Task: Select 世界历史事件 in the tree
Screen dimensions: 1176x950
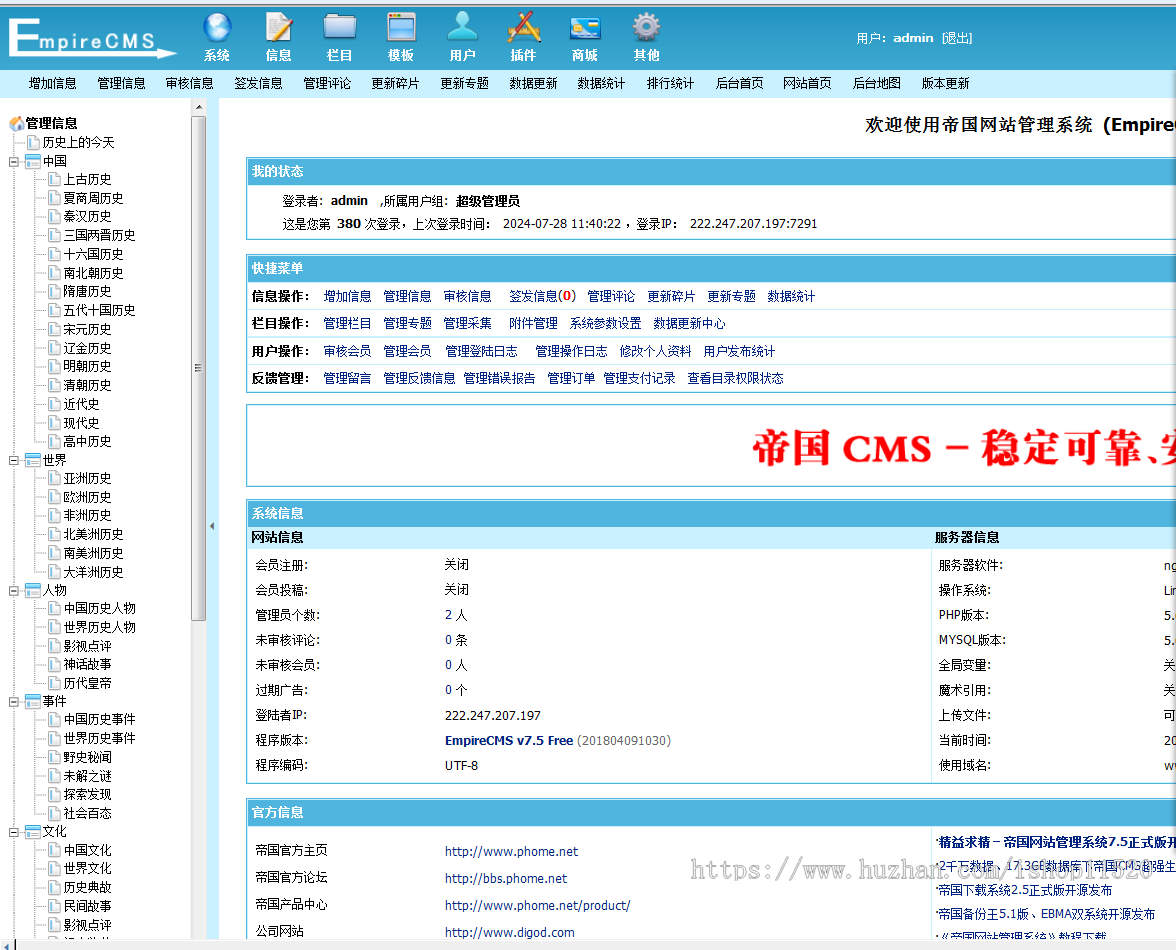Action: 99,739
